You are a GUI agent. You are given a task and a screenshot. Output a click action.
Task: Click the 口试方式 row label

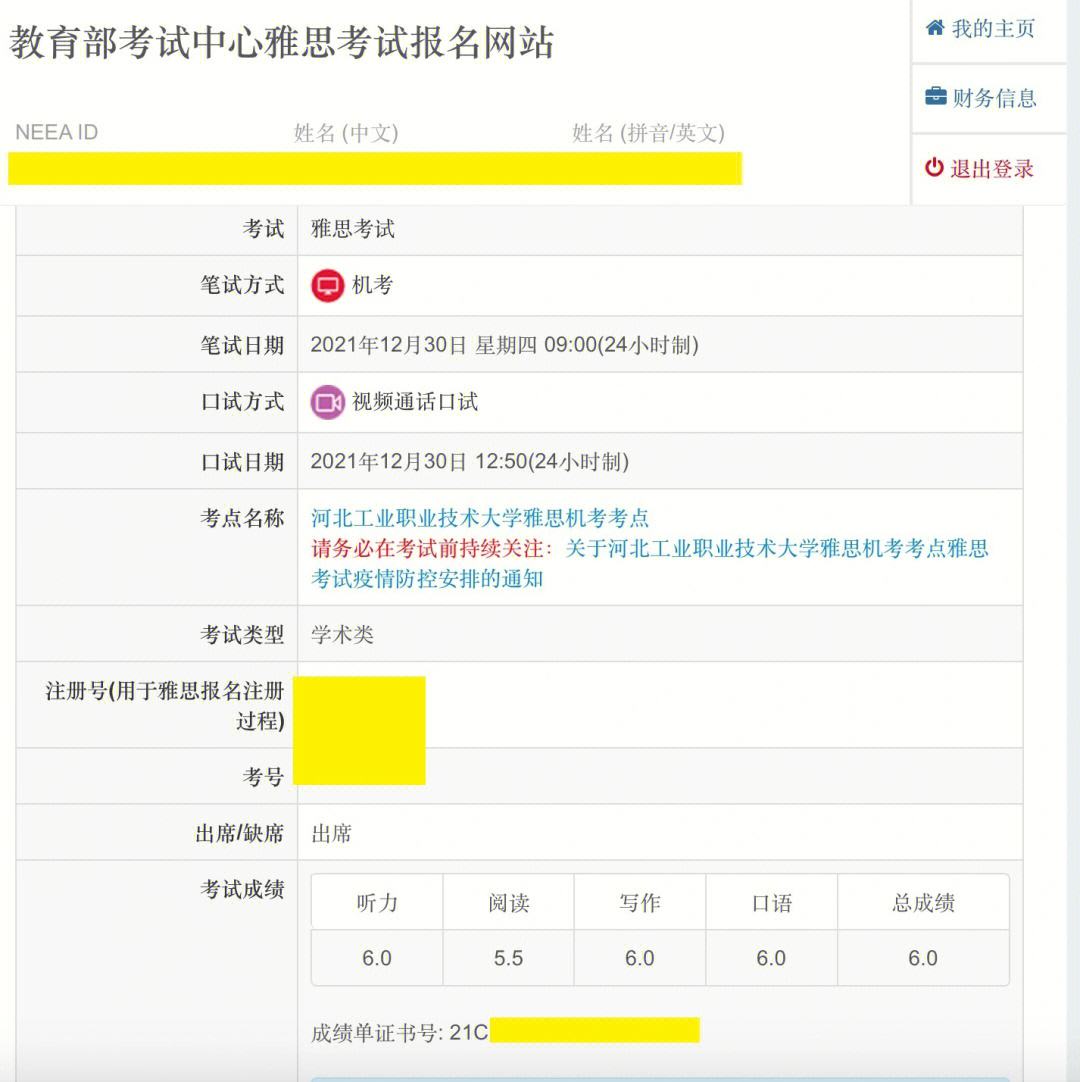[242, 402]
